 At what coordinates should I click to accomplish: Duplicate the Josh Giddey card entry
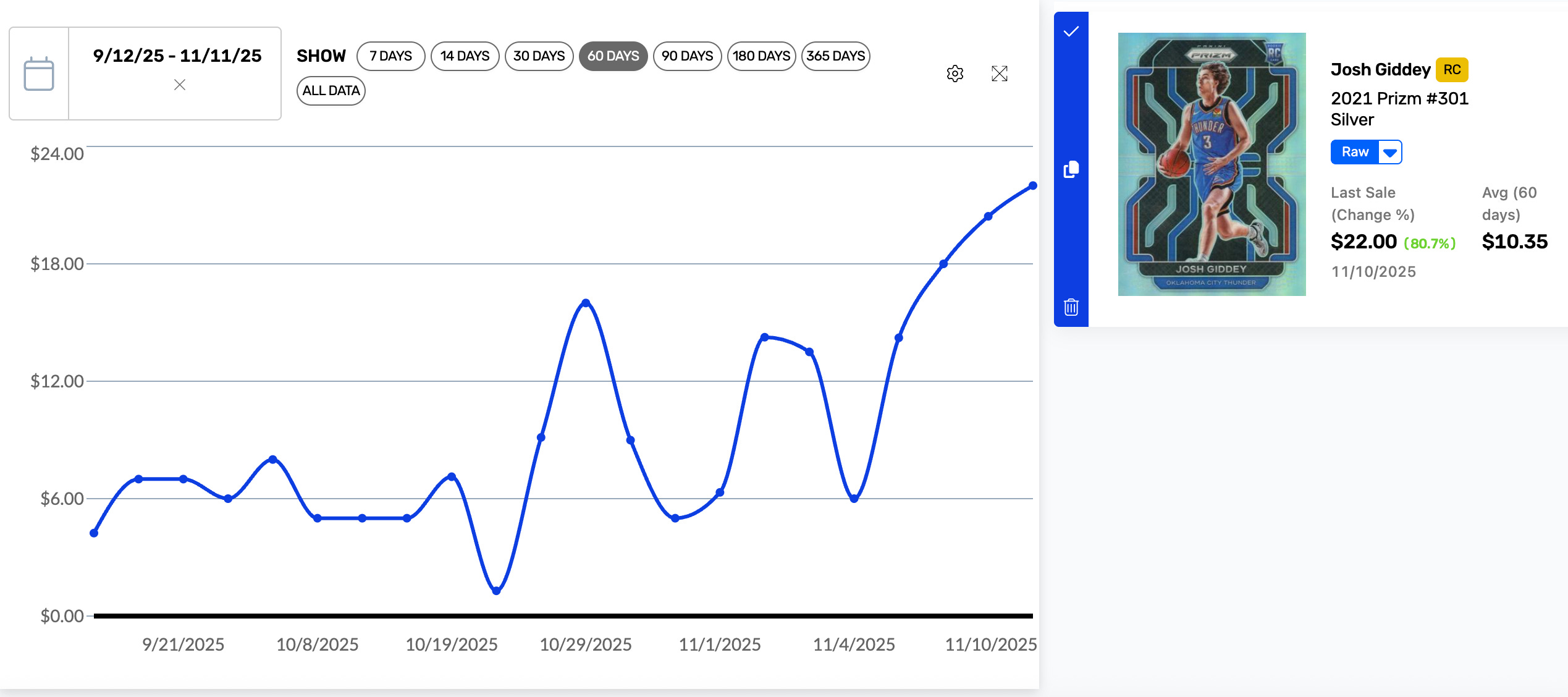click(1071, 169)
